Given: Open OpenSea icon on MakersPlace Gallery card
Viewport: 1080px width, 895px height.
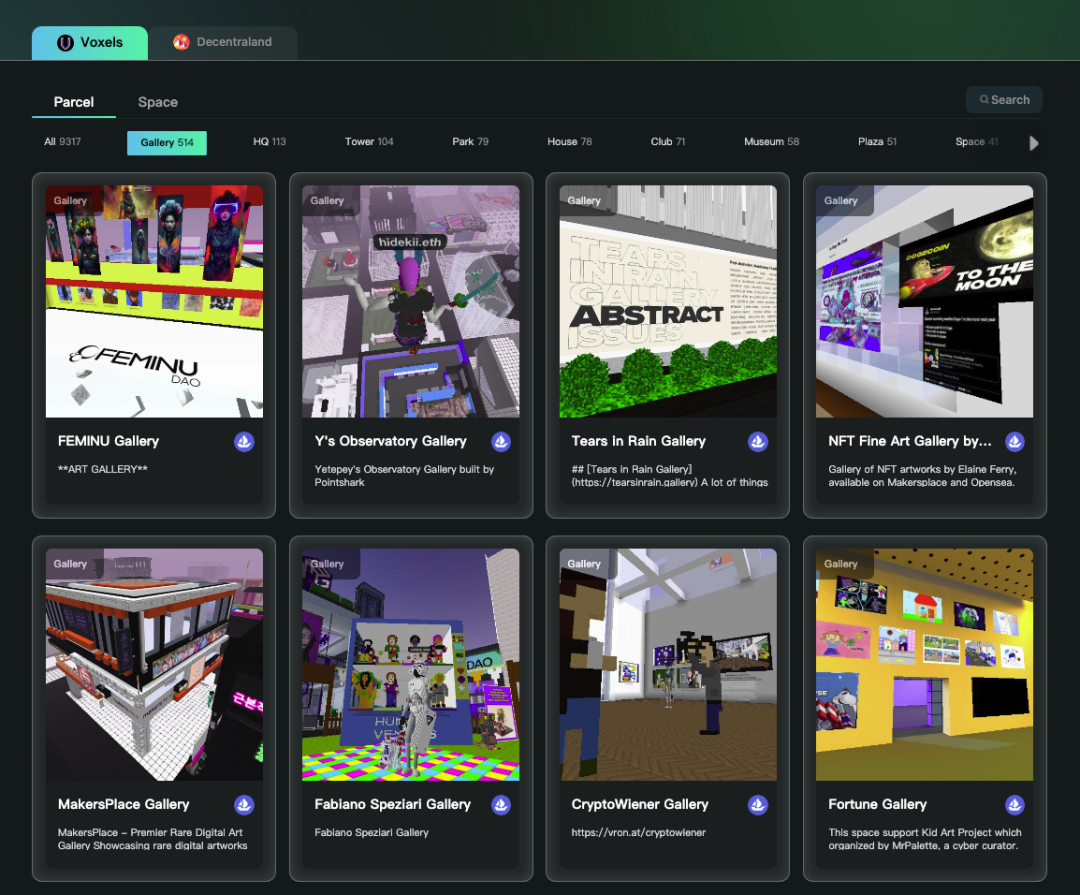Looking at the screenshot, I should click(x=244, y=805).
